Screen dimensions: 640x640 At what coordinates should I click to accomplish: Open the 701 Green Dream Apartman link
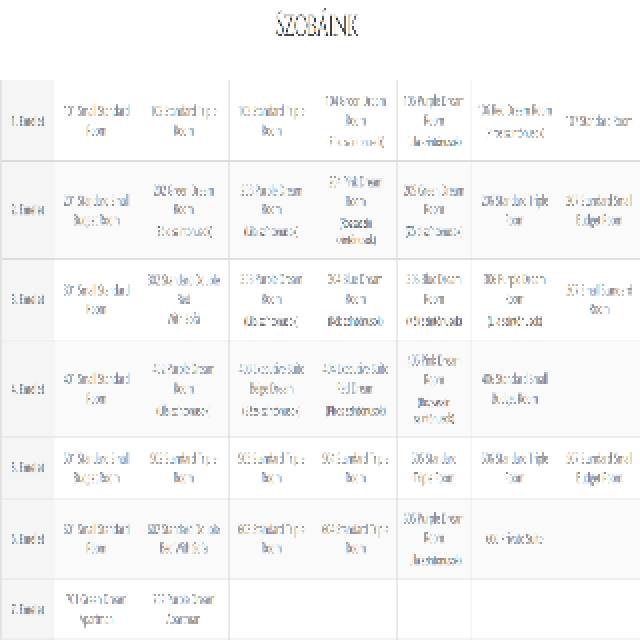(96, 609)
